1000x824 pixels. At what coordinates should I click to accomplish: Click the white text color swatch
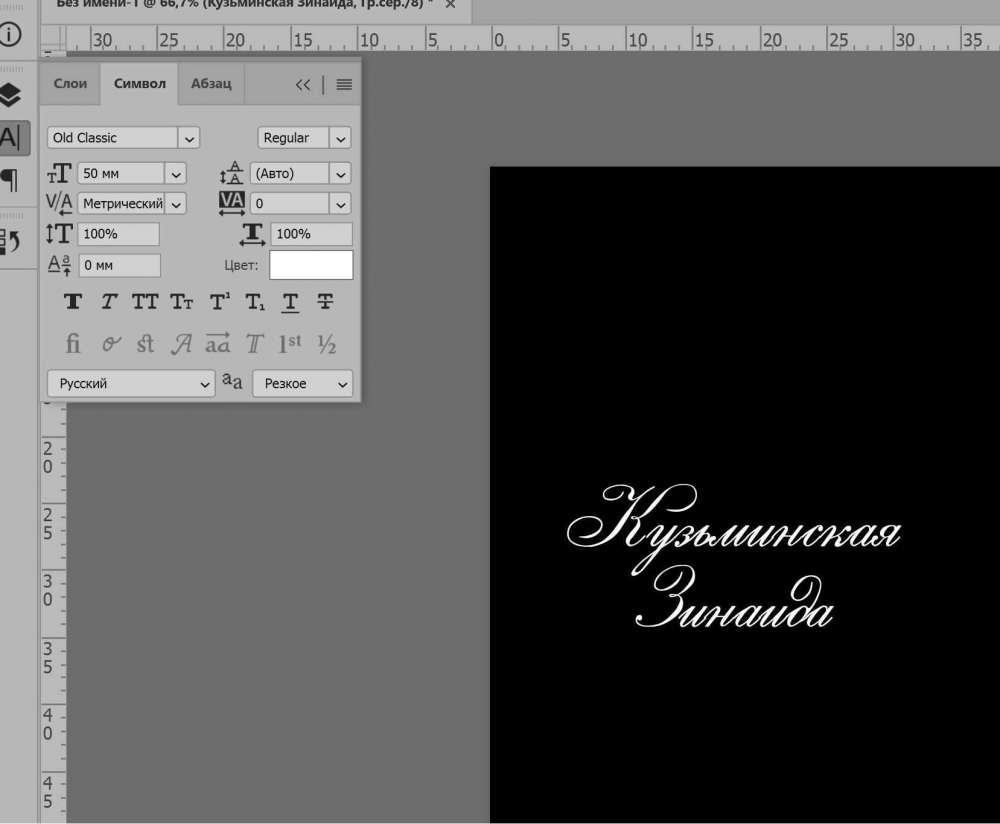[x=311, y=265]
